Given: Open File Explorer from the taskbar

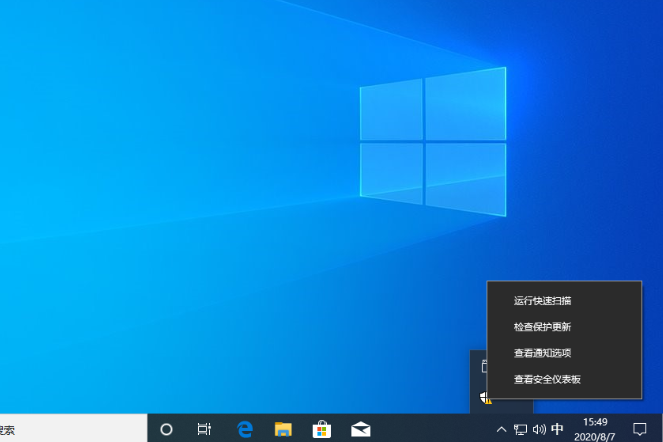Looking at the screenshot, I should tap(283, 429).
